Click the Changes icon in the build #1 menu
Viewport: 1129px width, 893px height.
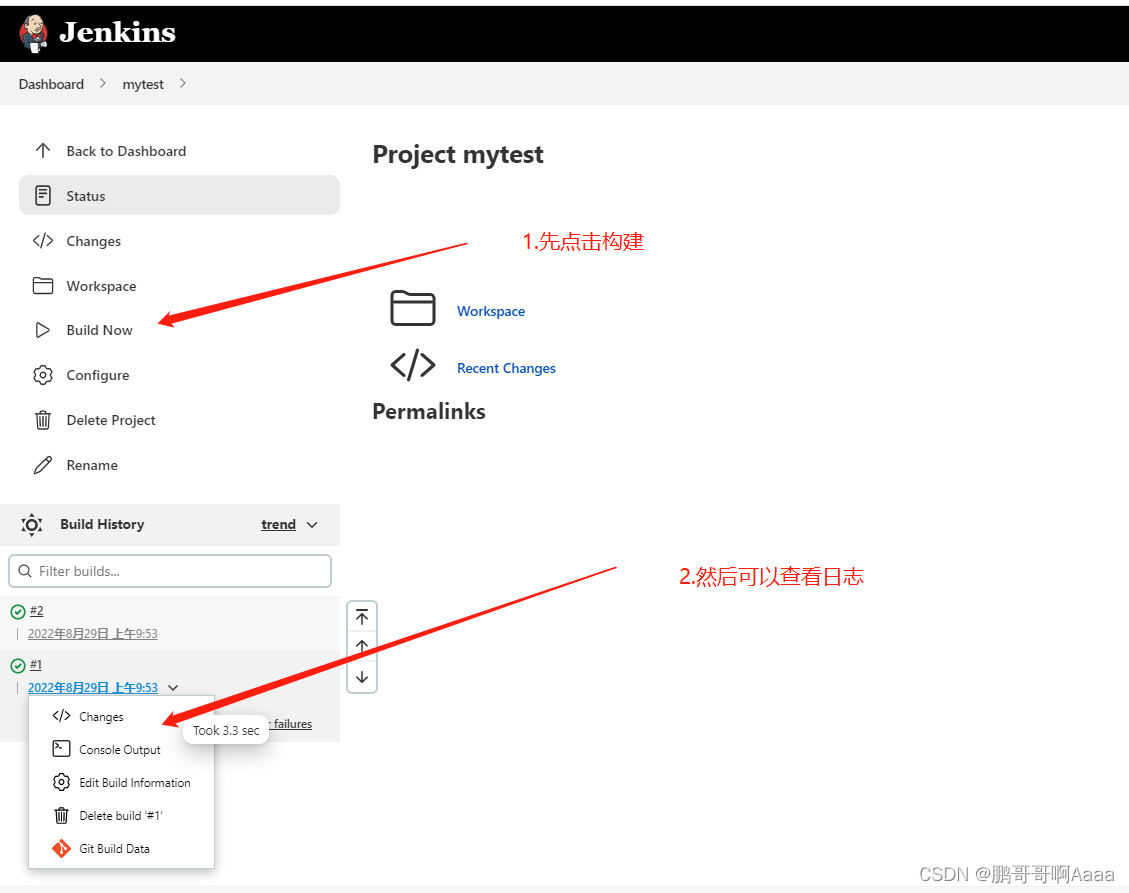point(61,716)
